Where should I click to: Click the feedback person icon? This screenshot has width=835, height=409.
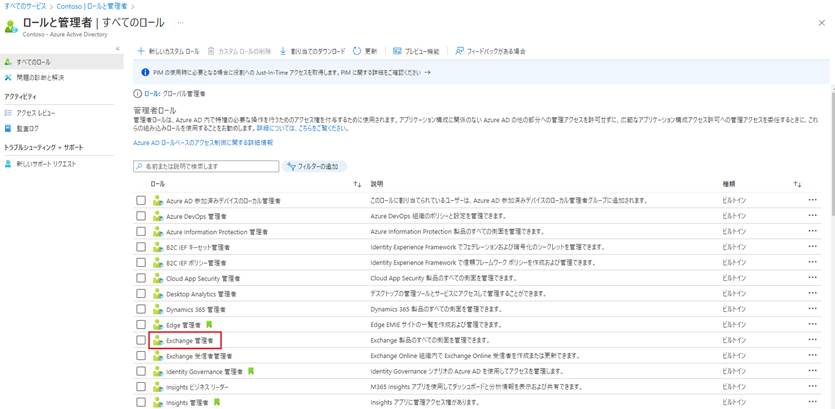tap(460, 51)
